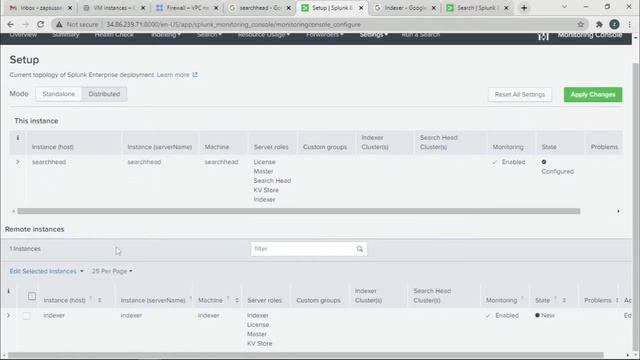Open the Settings menu
The width and height of the screenshot is (640, 360).
tap(373, 35)
